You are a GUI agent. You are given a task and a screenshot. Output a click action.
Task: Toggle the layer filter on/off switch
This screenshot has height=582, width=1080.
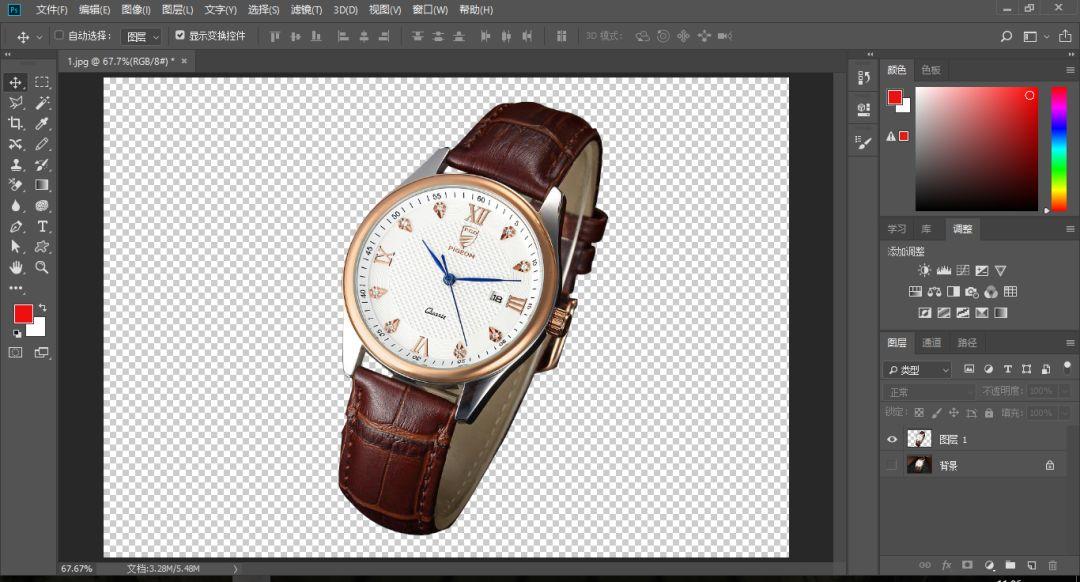1067,368
